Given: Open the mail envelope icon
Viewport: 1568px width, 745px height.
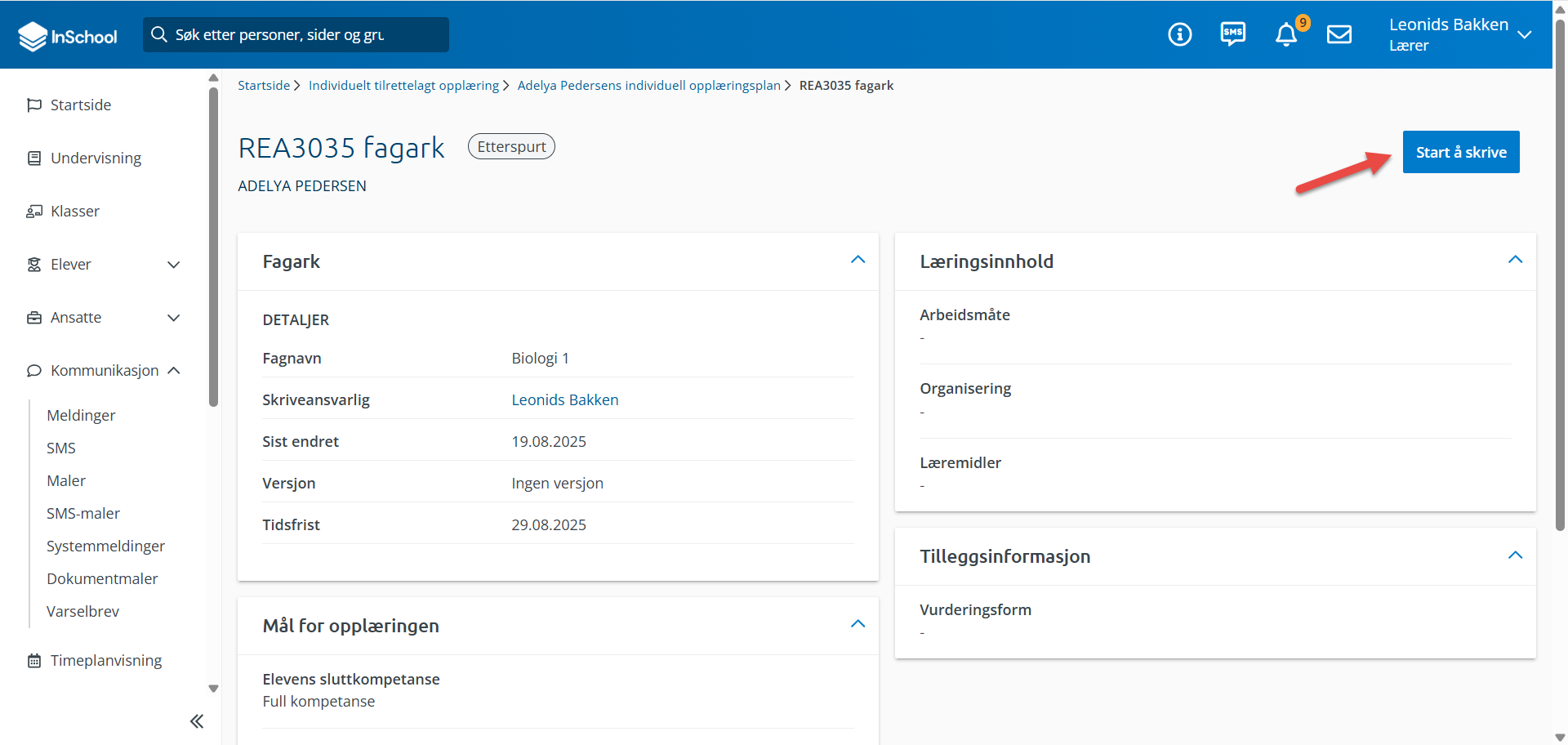Looking at the screenshot, I should (1339, 34).
